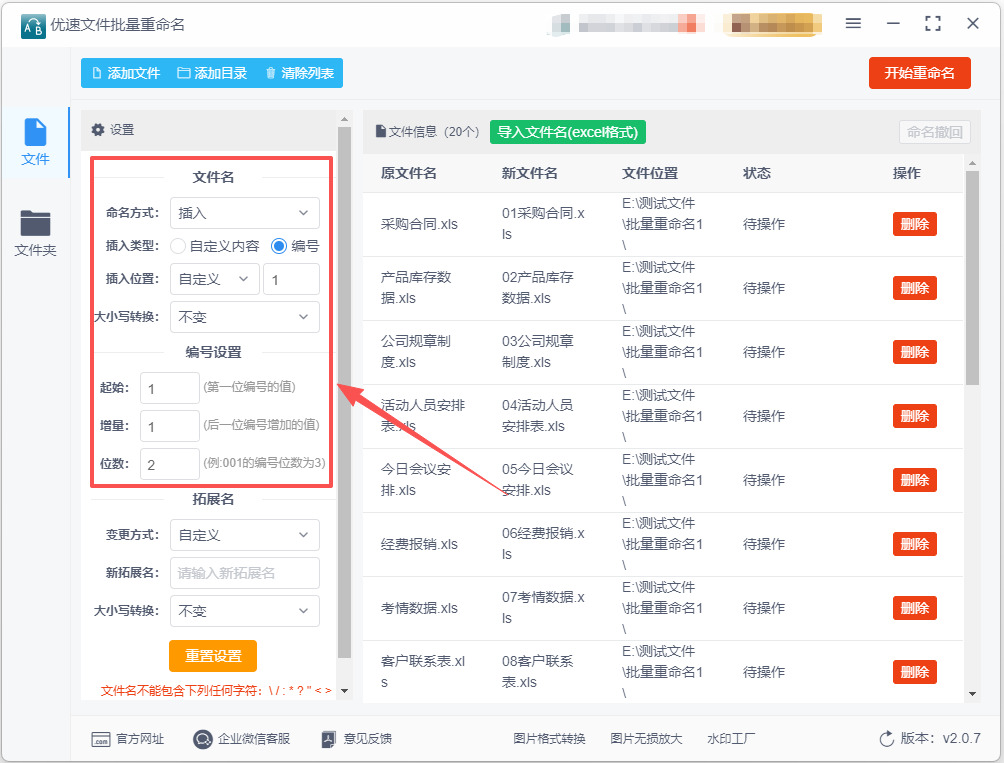
Task: Delete the 考情数据.xls row
Action: point(914,608)
